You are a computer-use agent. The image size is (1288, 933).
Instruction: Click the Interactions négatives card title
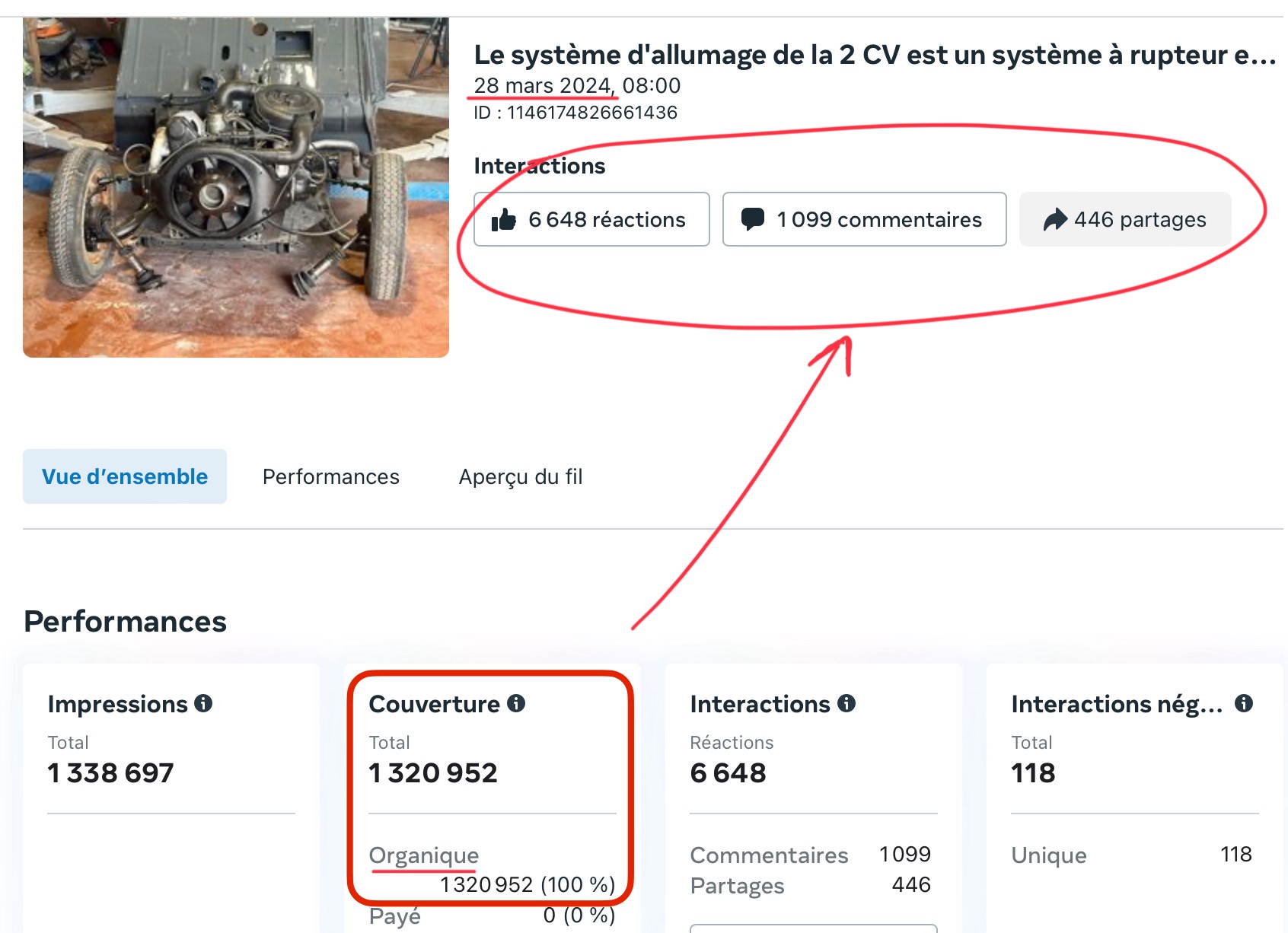pos(1117,704)
